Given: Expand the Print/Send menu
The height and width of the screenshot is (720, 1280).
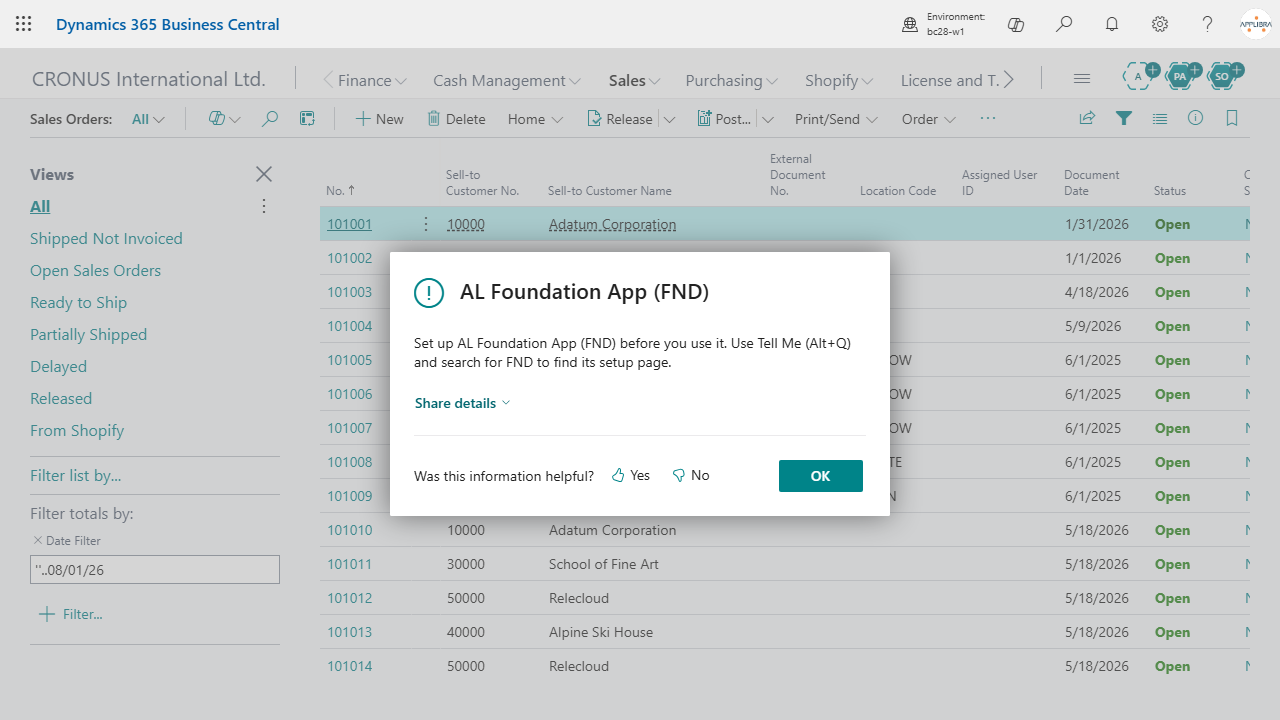Looking at the screenshot, I should click(x=837, y=119).
